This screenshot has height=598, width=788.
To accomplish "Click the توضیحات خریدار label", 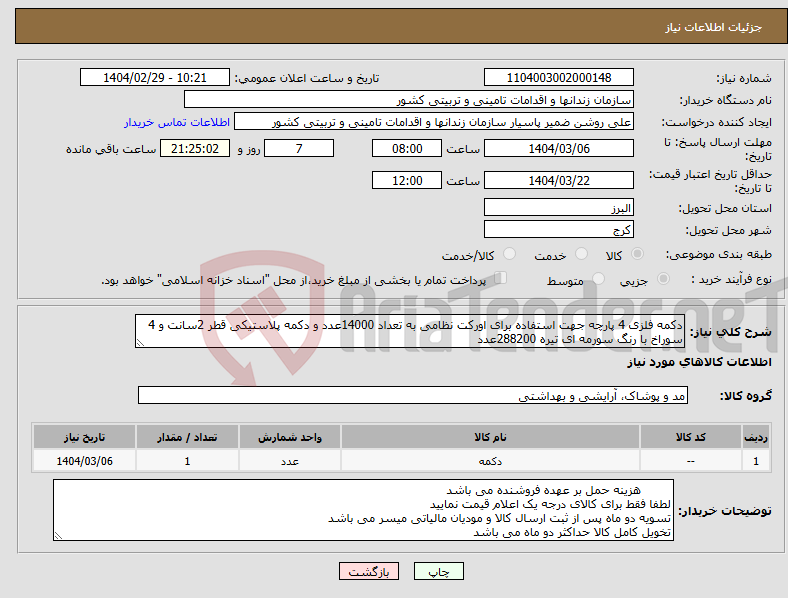I will click(725, 511).
